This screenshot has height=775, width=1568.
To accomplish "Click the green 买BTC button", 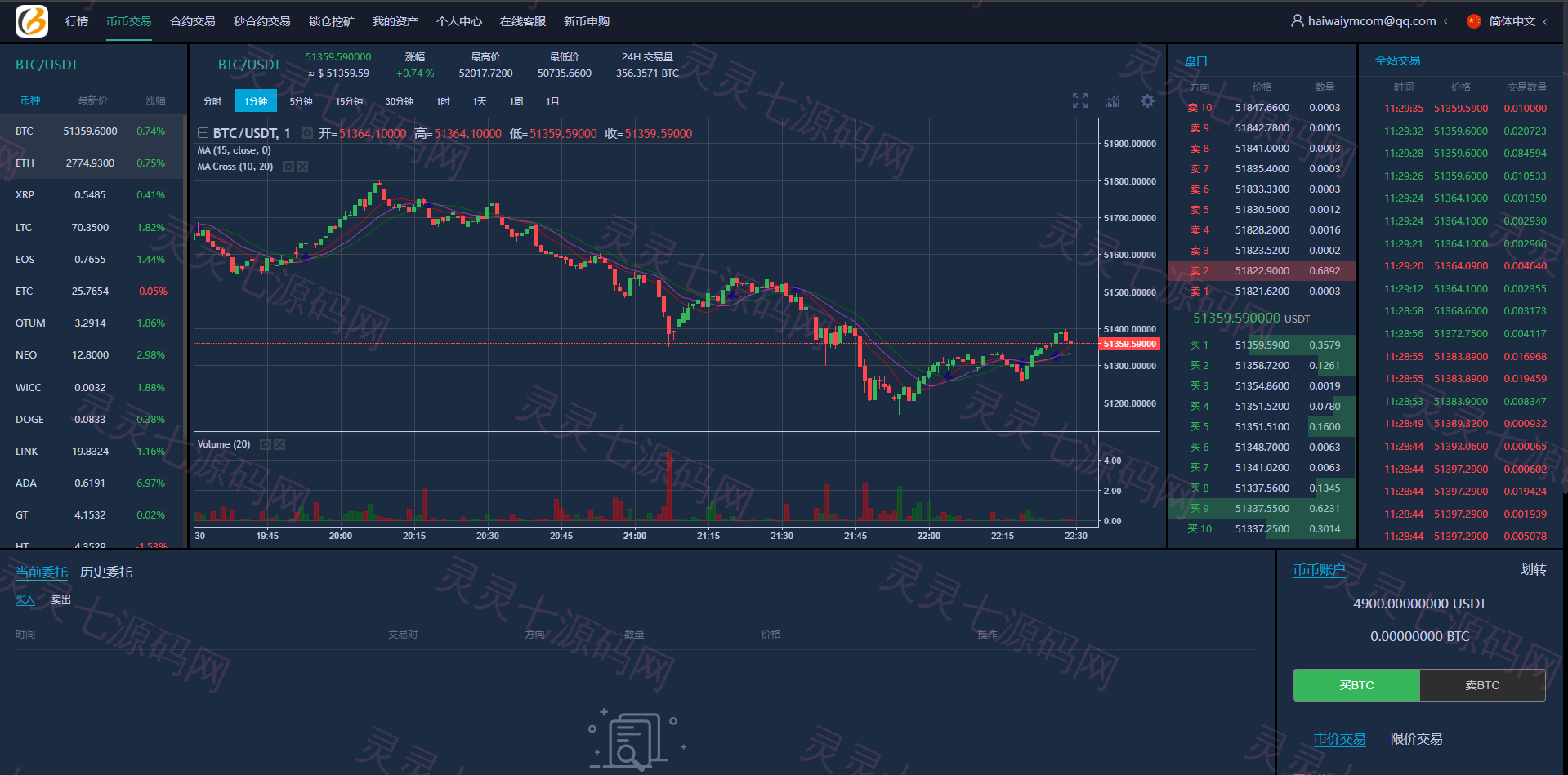I will (x=1356, y=685).
